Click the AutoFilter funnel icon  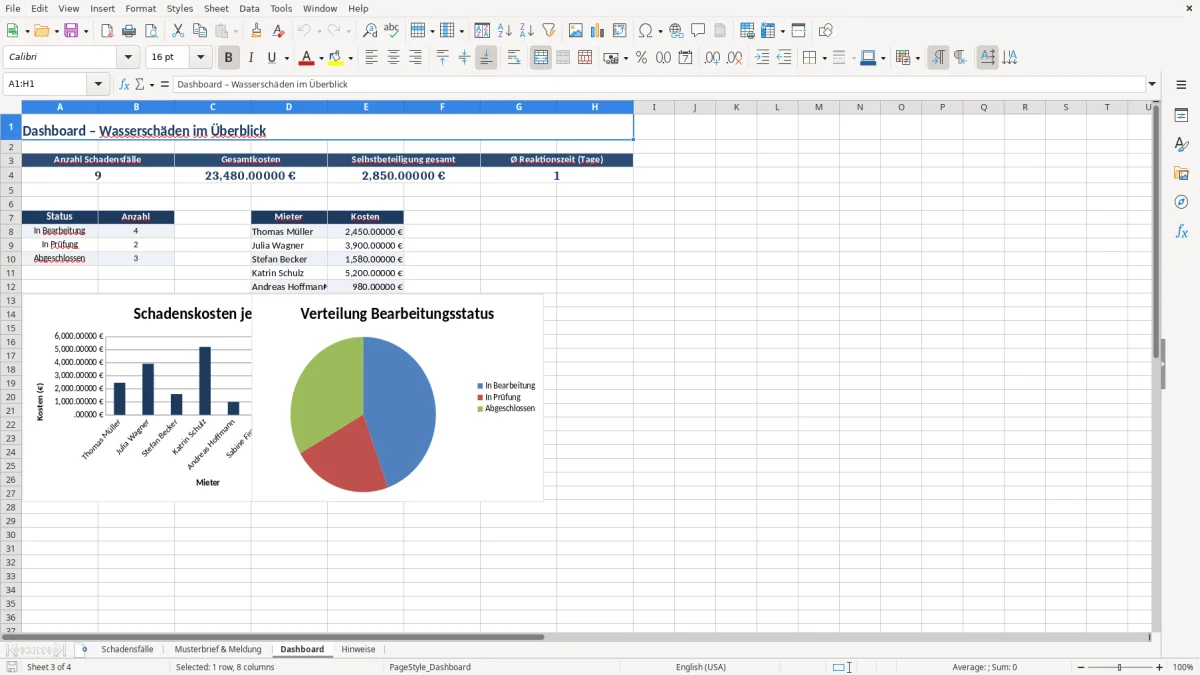(x=549, y=31)
